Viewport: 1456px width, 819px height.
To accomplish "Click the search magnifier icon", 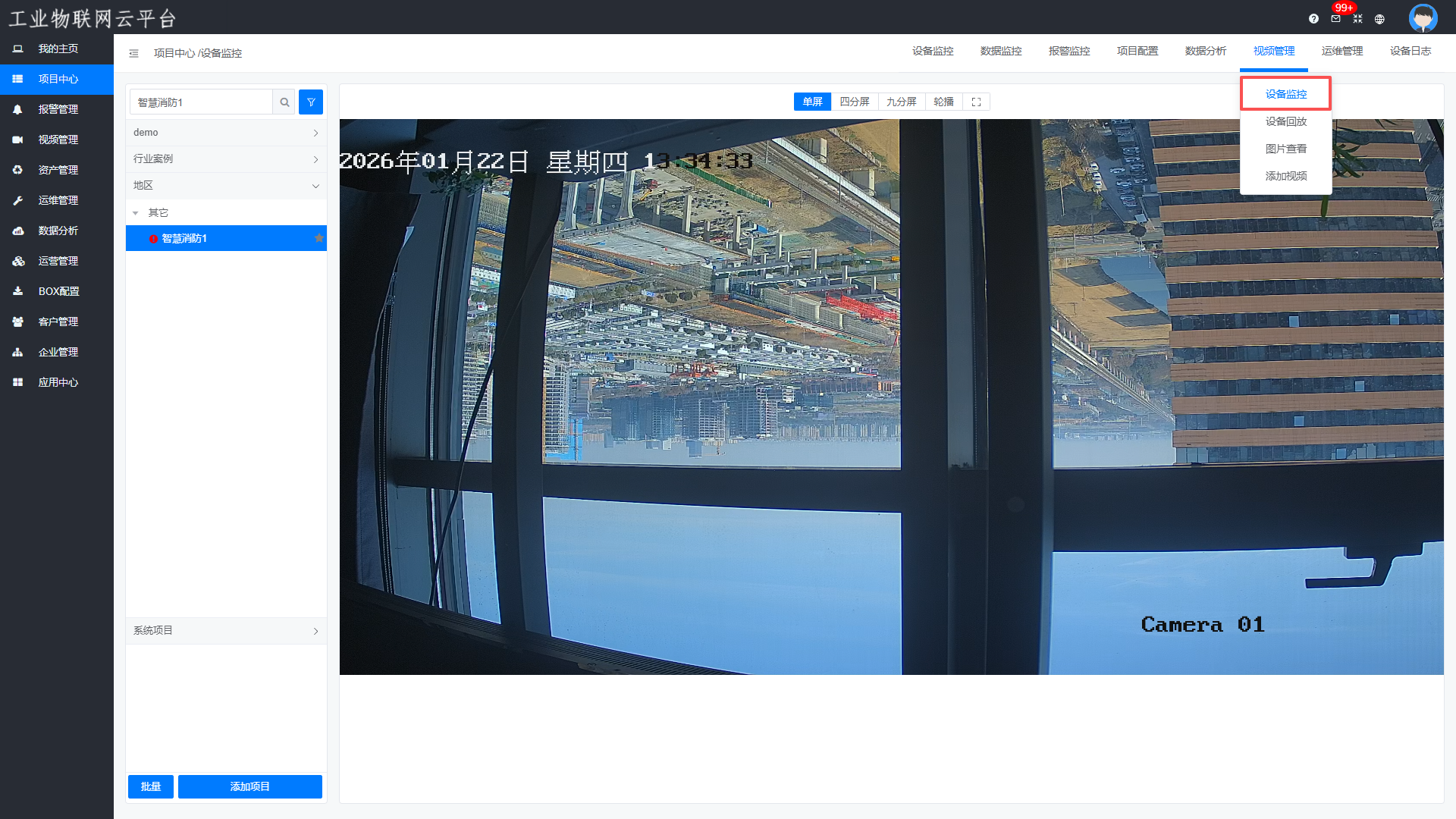I will point(284,102).
